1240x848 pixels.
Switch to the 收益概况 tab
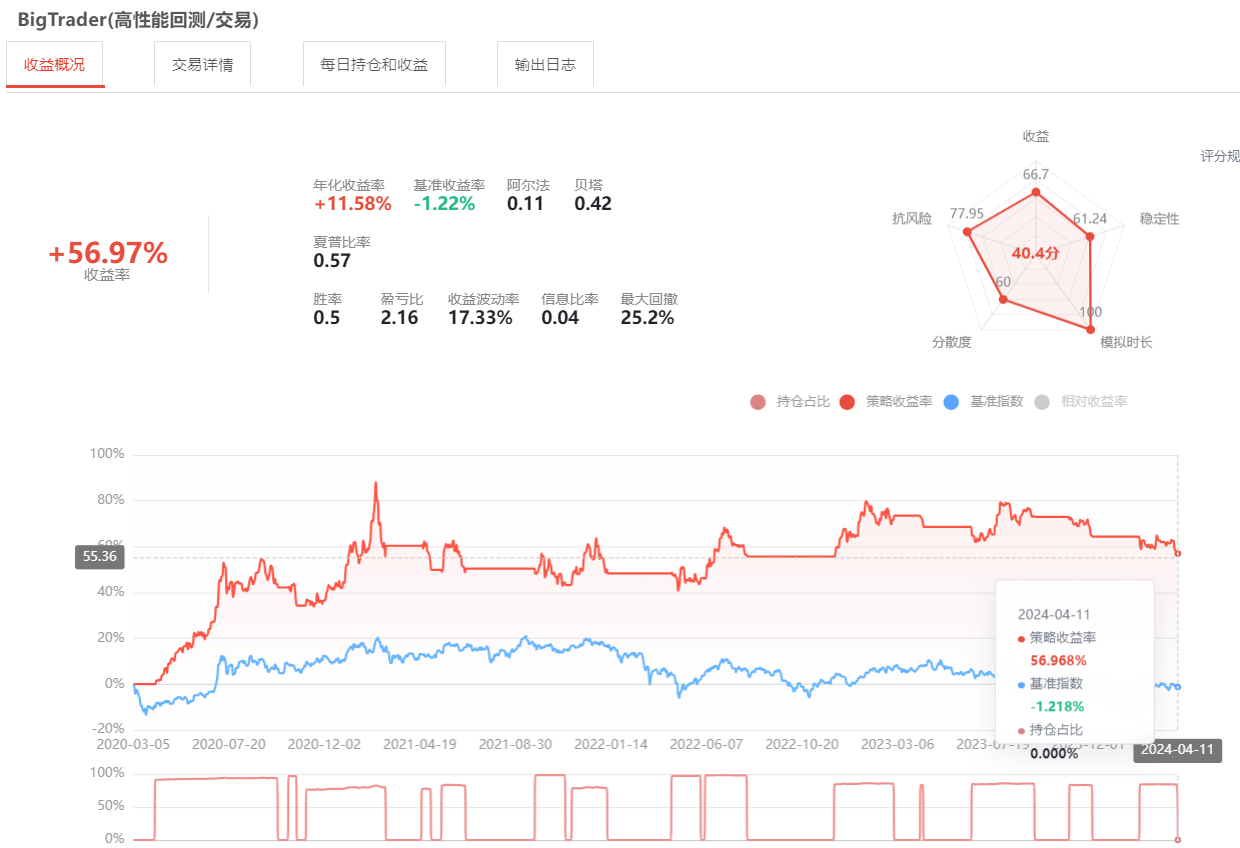click(x=55, y=65)
